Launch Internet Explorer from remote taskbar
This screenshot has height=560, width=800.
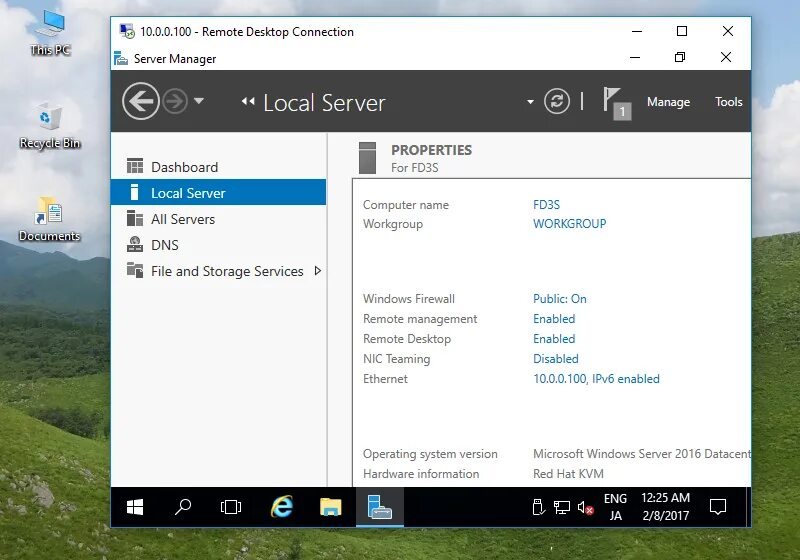tap(281, 507)
